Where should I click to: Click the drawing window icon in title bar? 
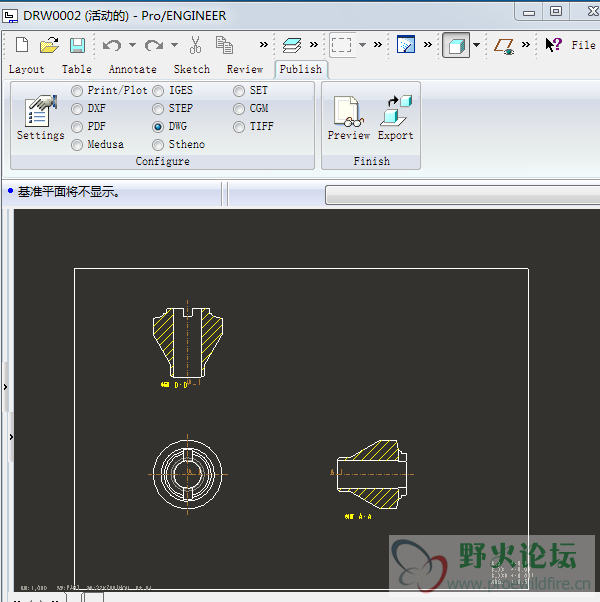click(10, 16)
